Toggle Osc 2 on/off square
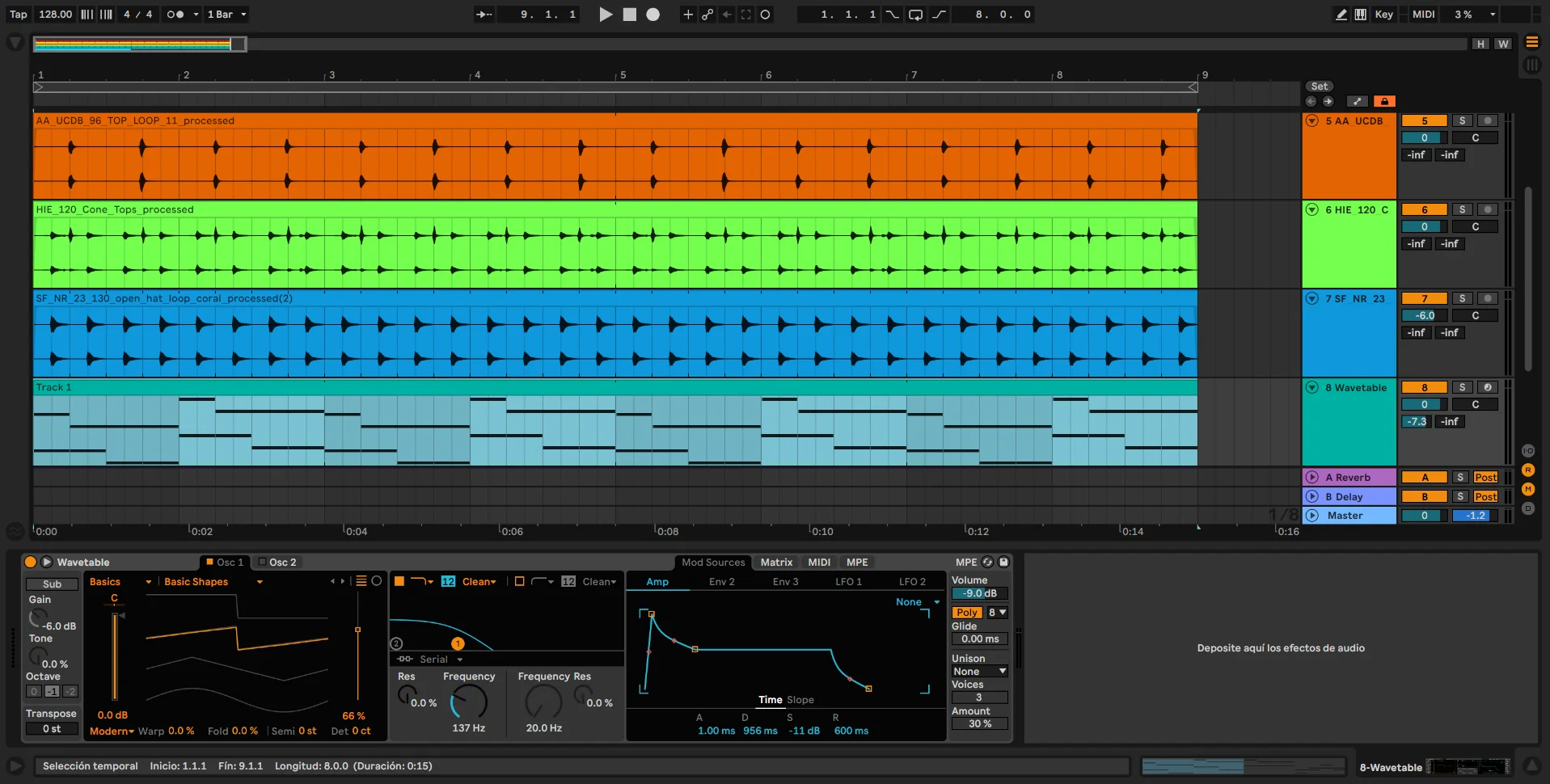This screenshot has height=784, width=1550. (262, 562)
